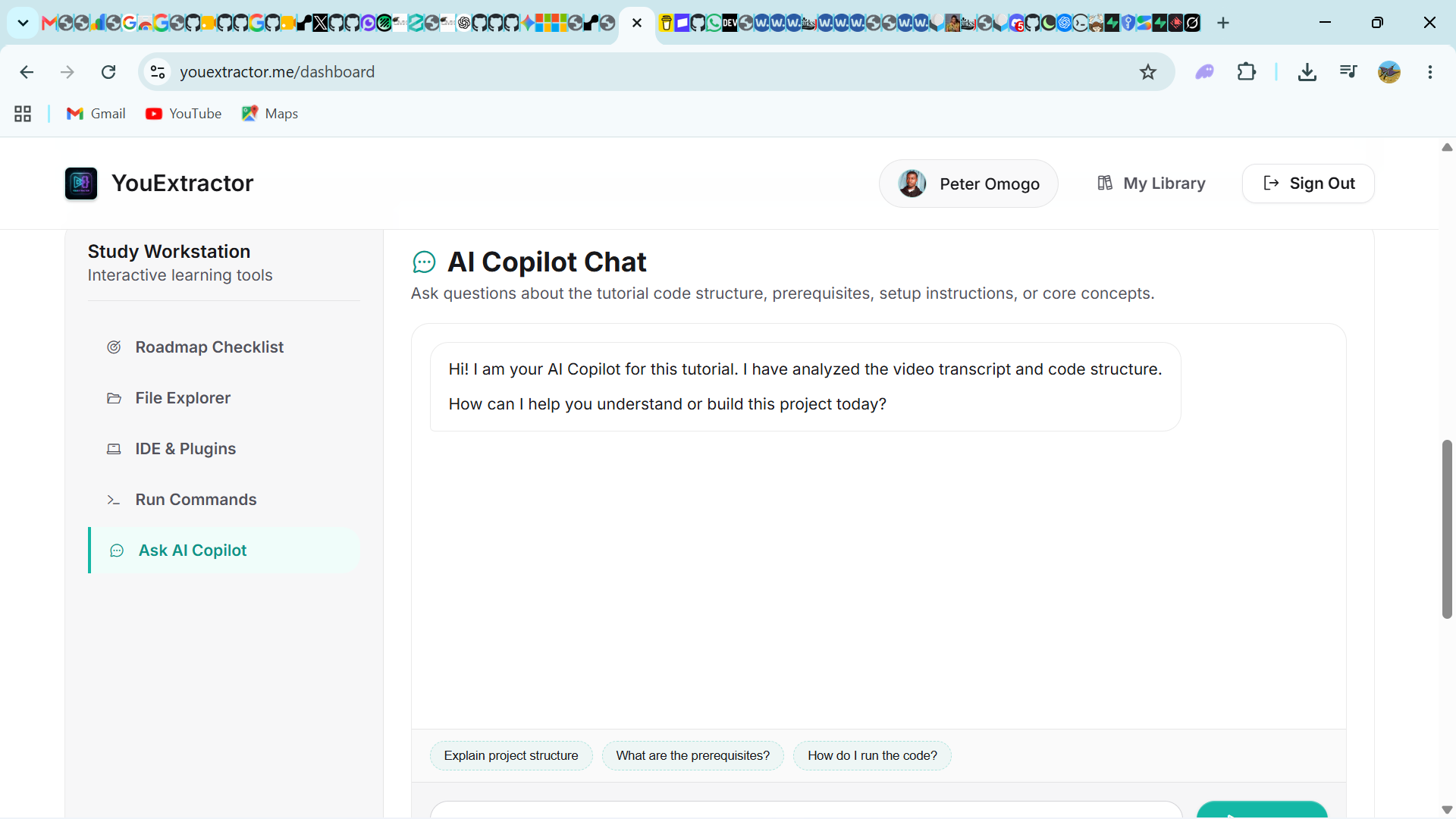Open the purple extension icon in toolbar
This screenshot has height=819, width=1456.
click(x=1205, y=72)
